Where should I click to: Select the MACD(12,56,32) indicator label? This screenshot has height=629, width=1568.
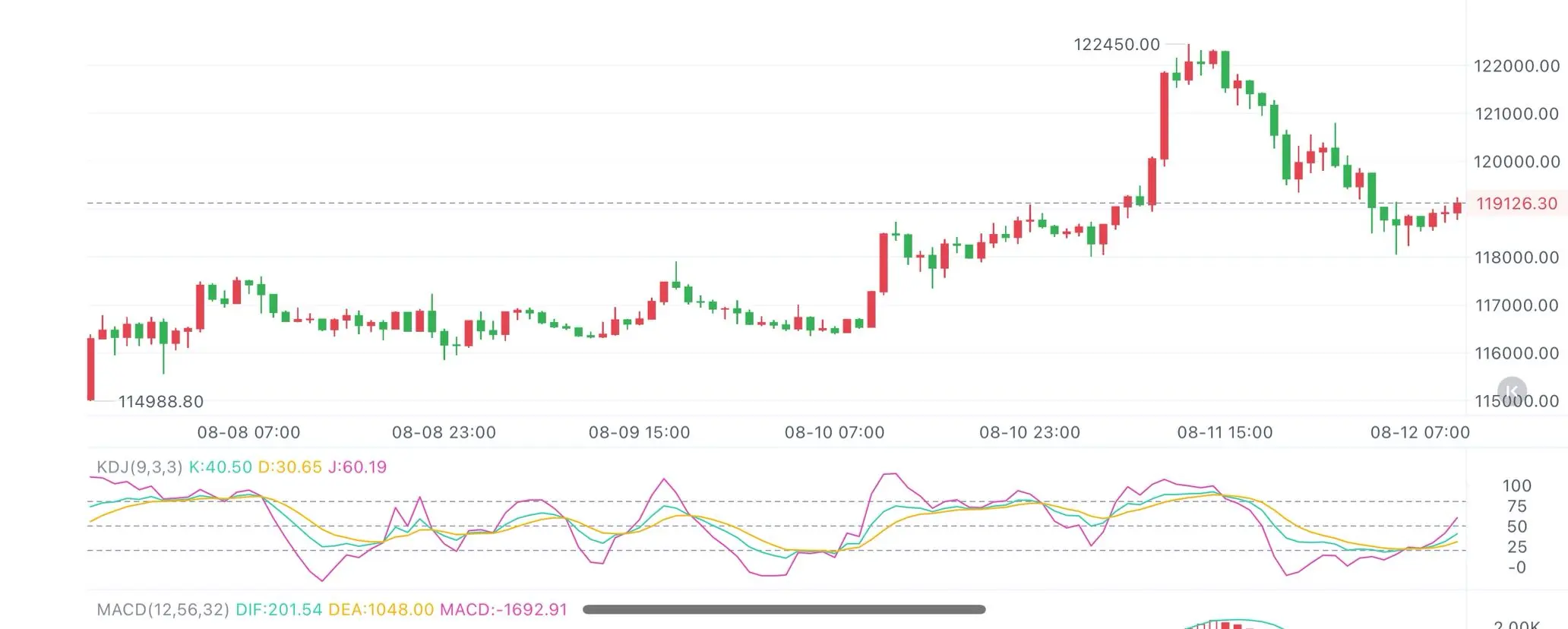coord(163,609)
